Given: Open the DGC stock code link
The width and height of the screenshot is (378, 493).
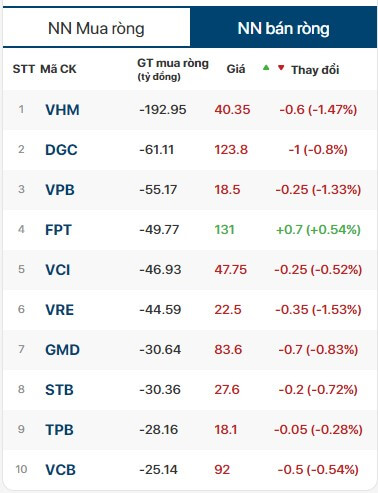Looking at the screenshot, I should [61, 150].
